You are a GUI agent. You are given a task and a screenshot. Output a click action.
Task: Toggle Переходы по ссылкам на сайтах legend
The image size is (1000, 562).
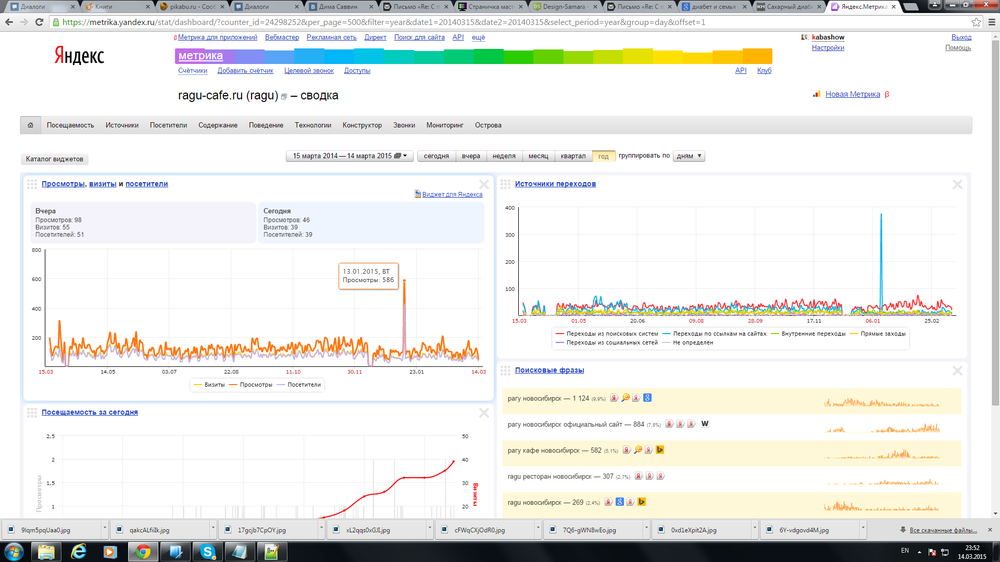714,334
